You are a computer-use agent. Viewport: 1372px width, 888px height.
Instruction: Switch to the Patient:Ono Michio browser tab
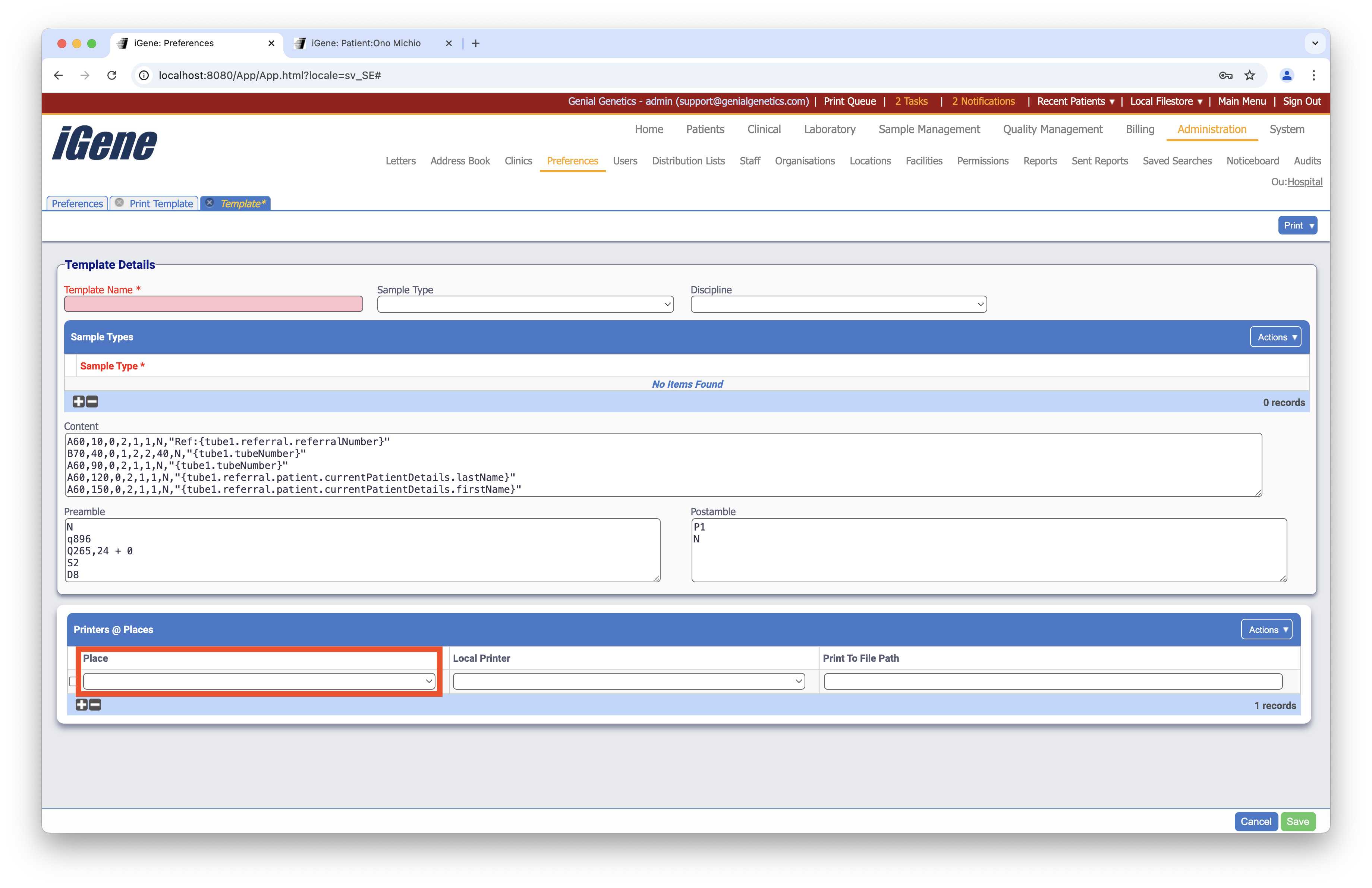point(365,43)
